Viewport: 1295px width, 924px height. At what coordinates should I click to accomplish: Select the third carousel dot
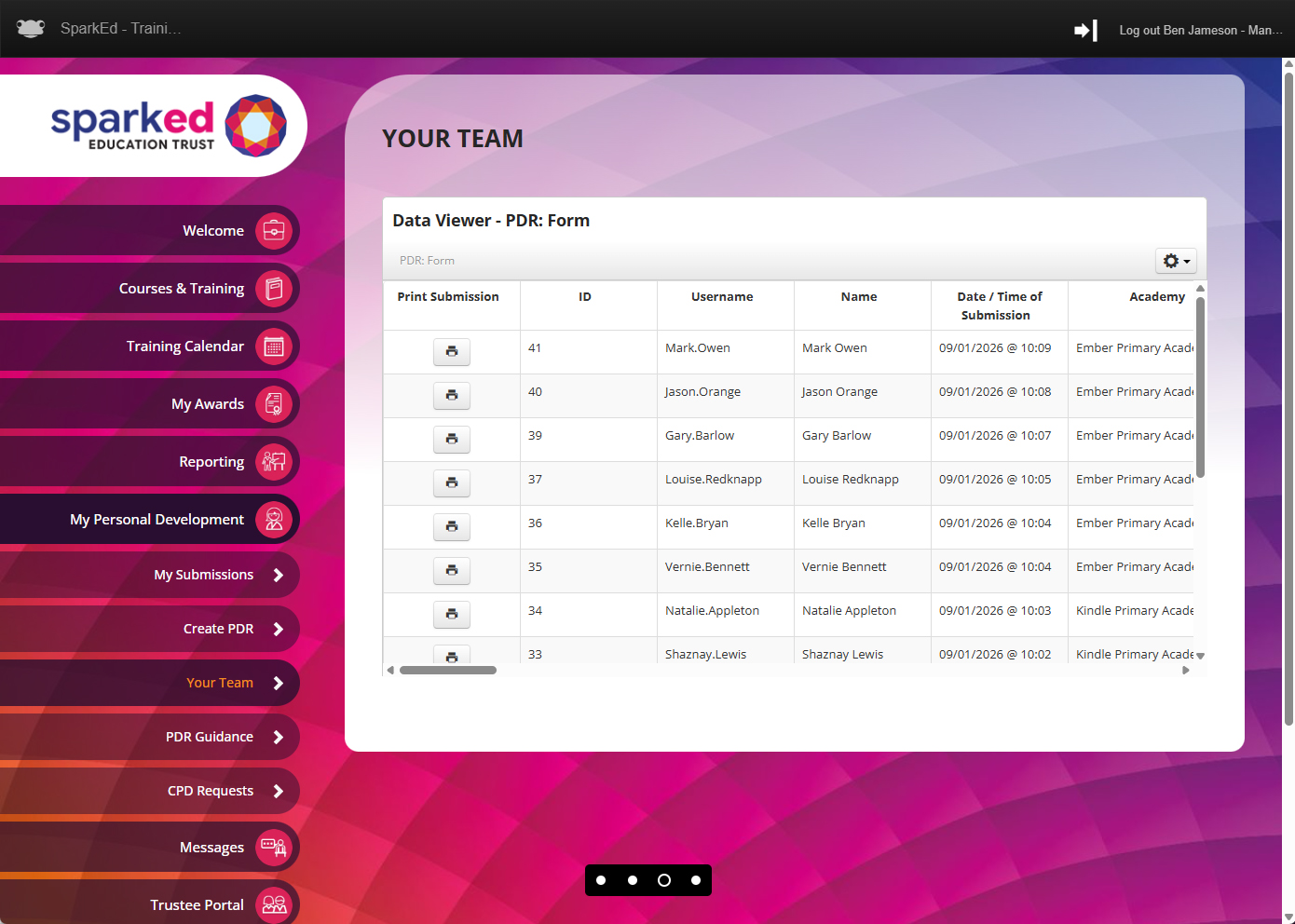coord(664,880)
